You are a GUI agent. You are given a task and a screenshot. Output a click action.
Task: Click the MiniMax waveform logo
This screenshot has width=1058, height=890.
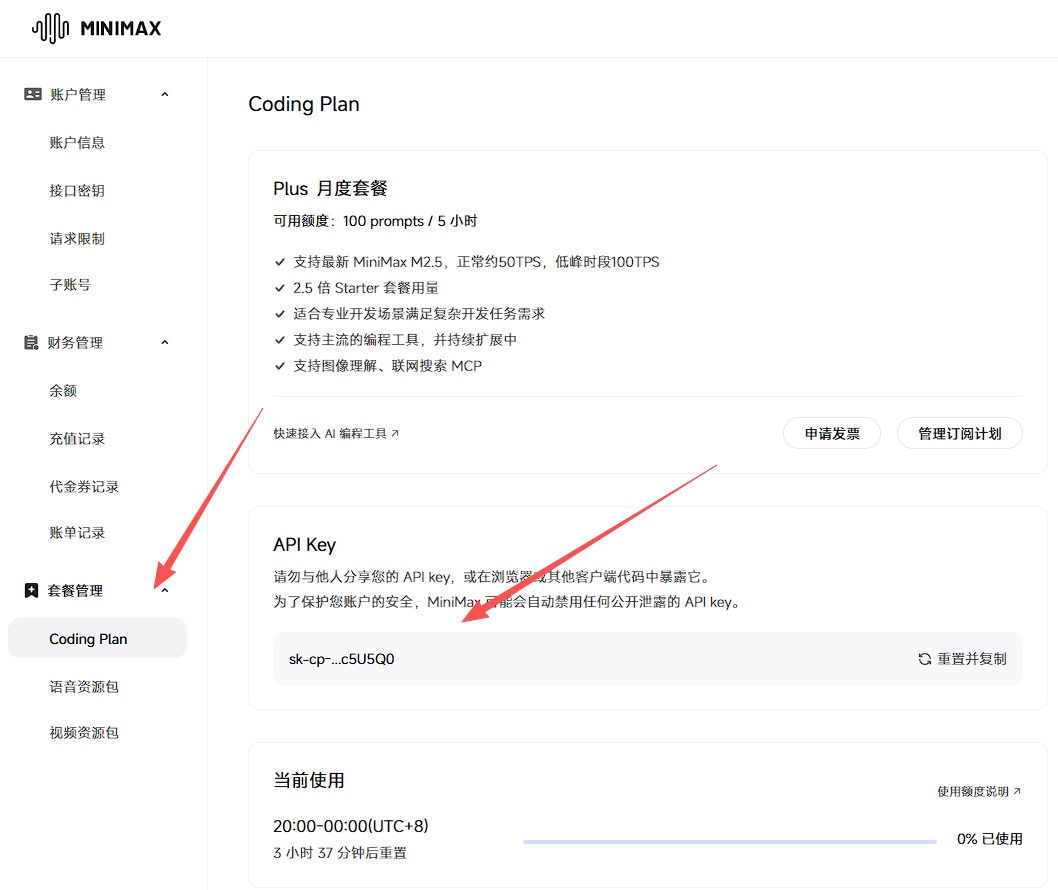point(51,28)
